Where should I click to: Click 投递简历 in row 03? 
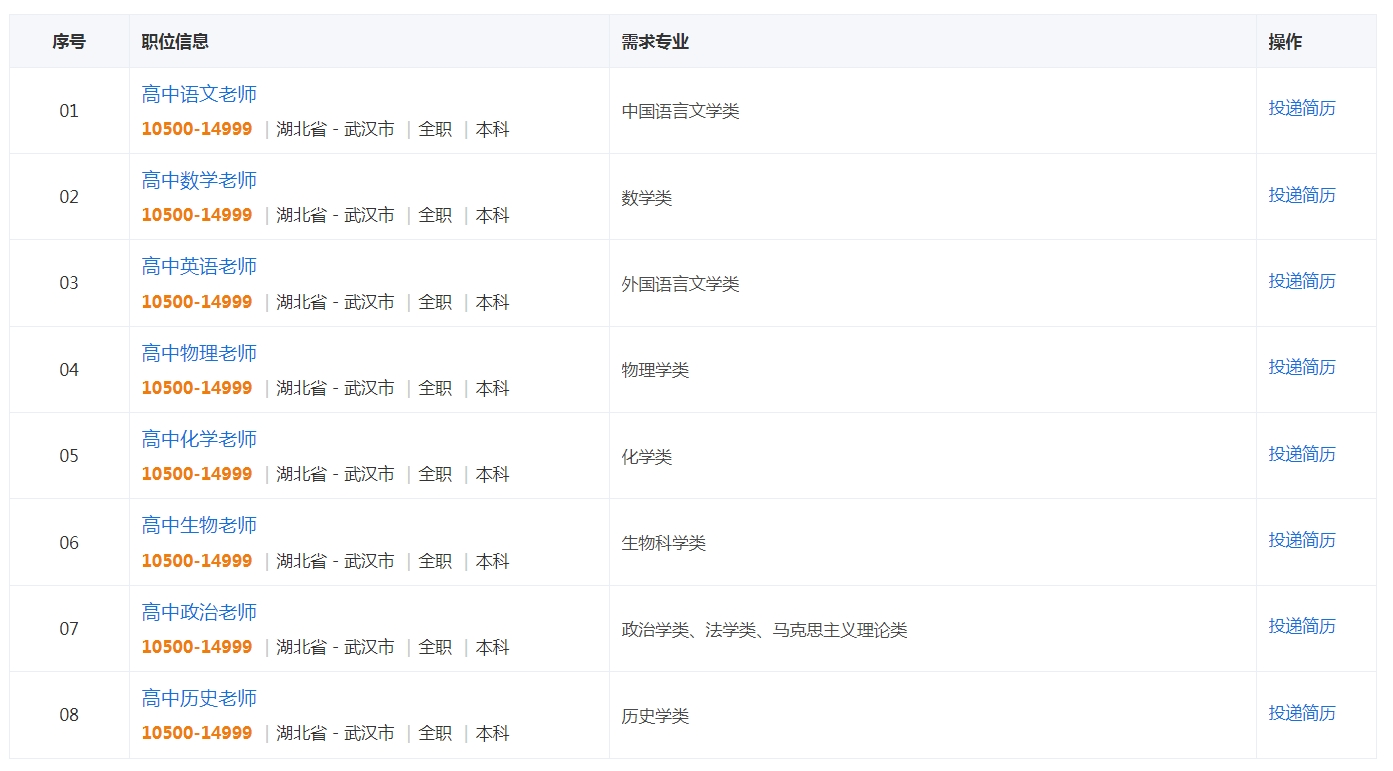click(x=1301, y=281)
